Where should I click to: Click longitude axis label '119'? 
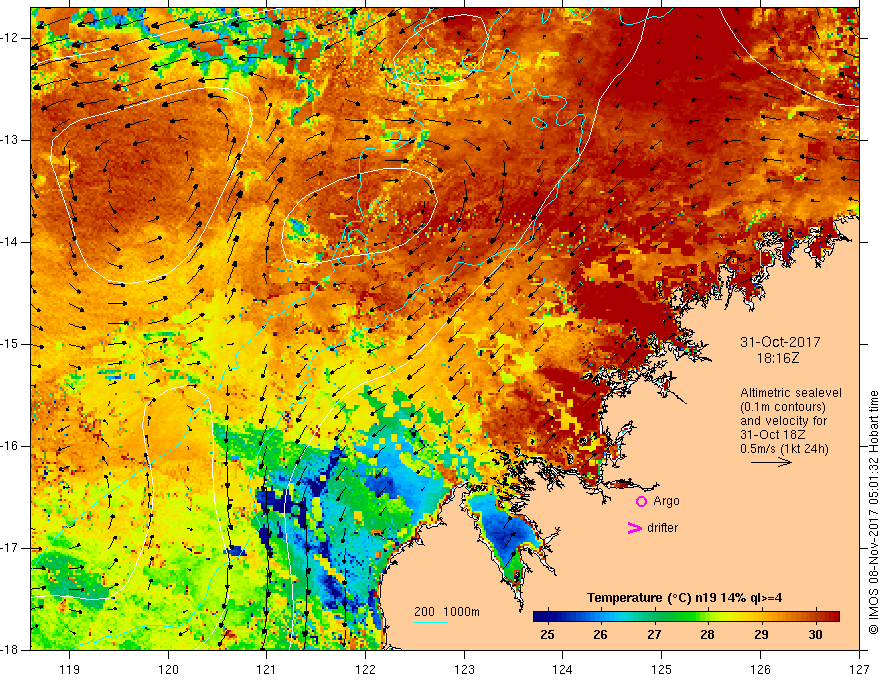(x=70, y=669)
